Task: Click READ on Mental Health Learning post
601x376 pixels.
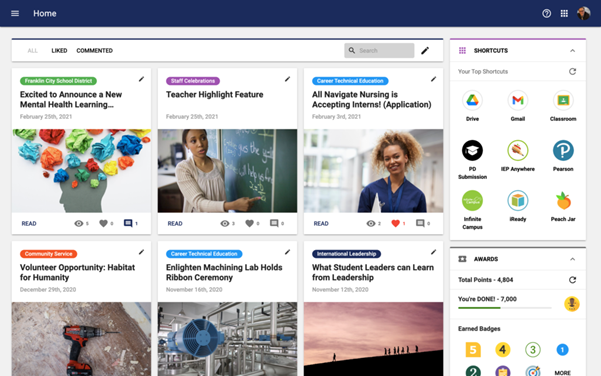Action: (x=29, y=223)
